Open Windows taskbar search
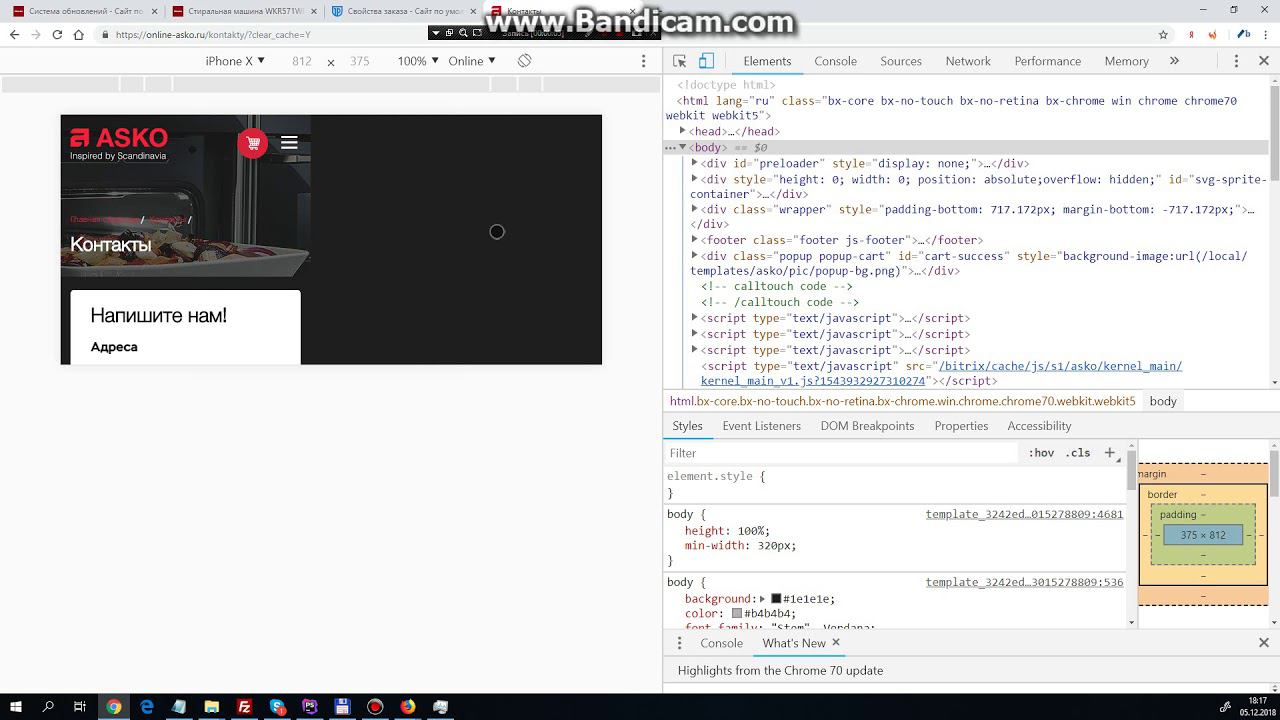Image resolution: width=1280 pixels, height=720 pixels. (48, 706)
